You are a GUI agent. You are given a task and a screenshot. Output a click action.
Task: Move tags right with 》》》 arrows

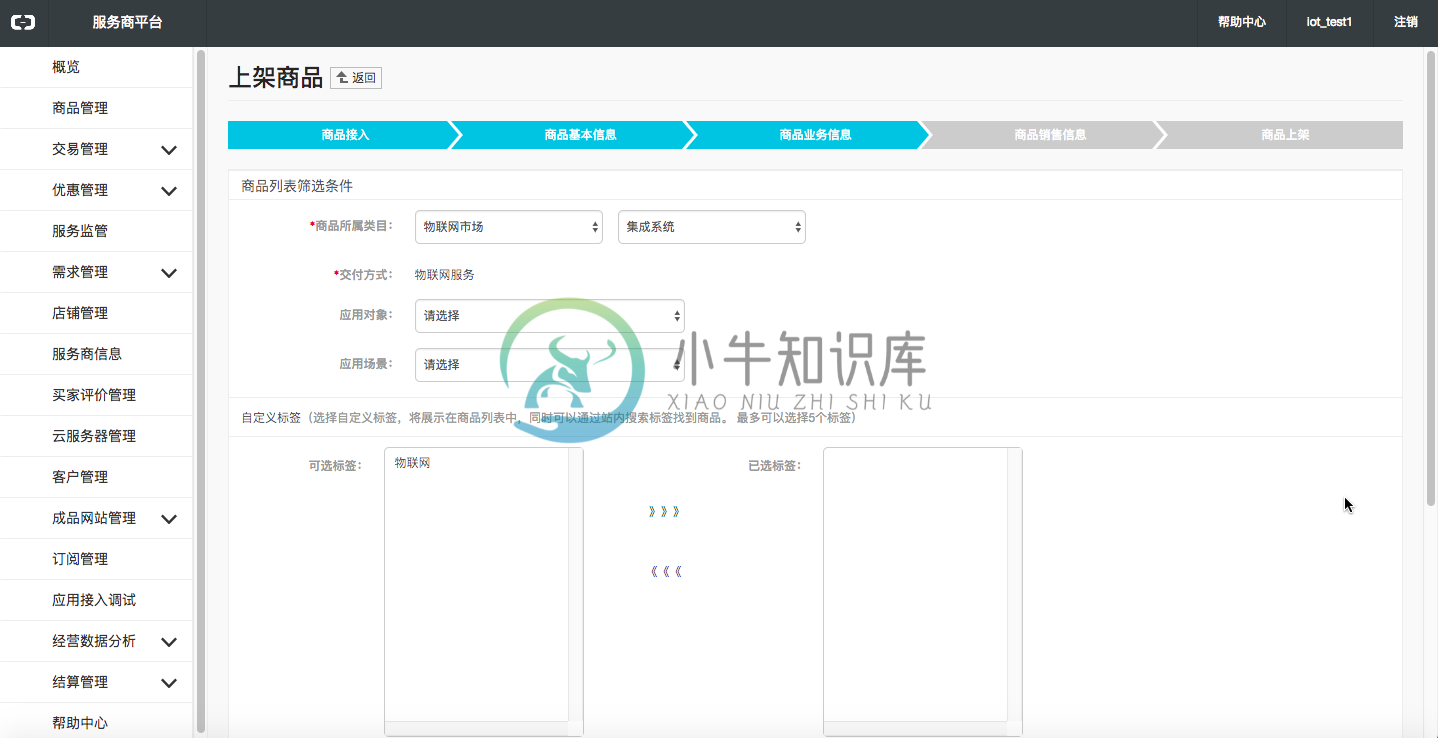664,512
